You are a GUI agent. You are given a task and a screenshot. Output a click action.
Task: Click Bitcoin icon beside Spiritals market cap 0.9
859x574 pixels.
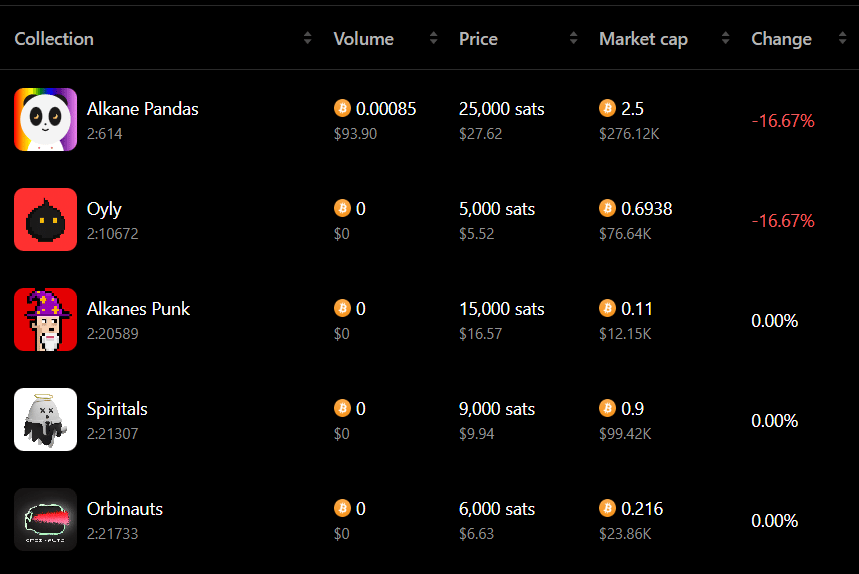(x=608, y=408)
